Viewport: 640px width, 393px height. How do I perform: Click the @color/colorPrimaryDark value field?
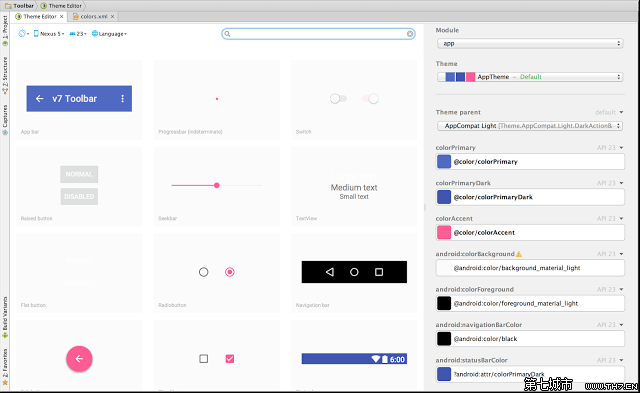coord(530,197)
